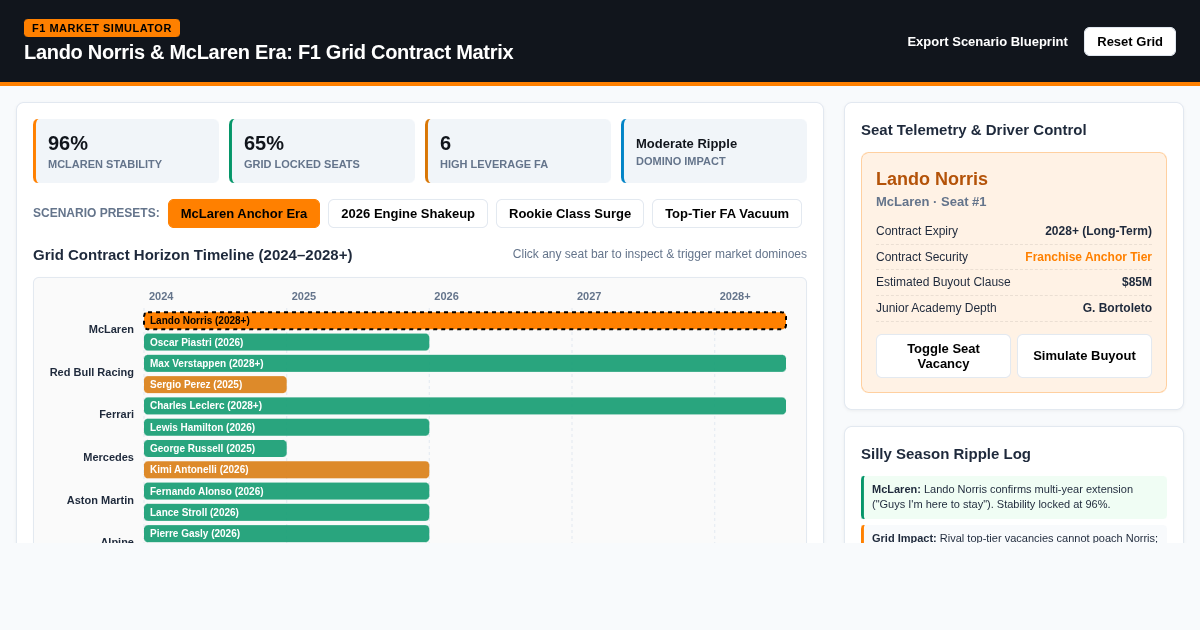Select Kimi Antonelli (2026) seat bar
1200x630 pixels.
[x=286, y=470]
